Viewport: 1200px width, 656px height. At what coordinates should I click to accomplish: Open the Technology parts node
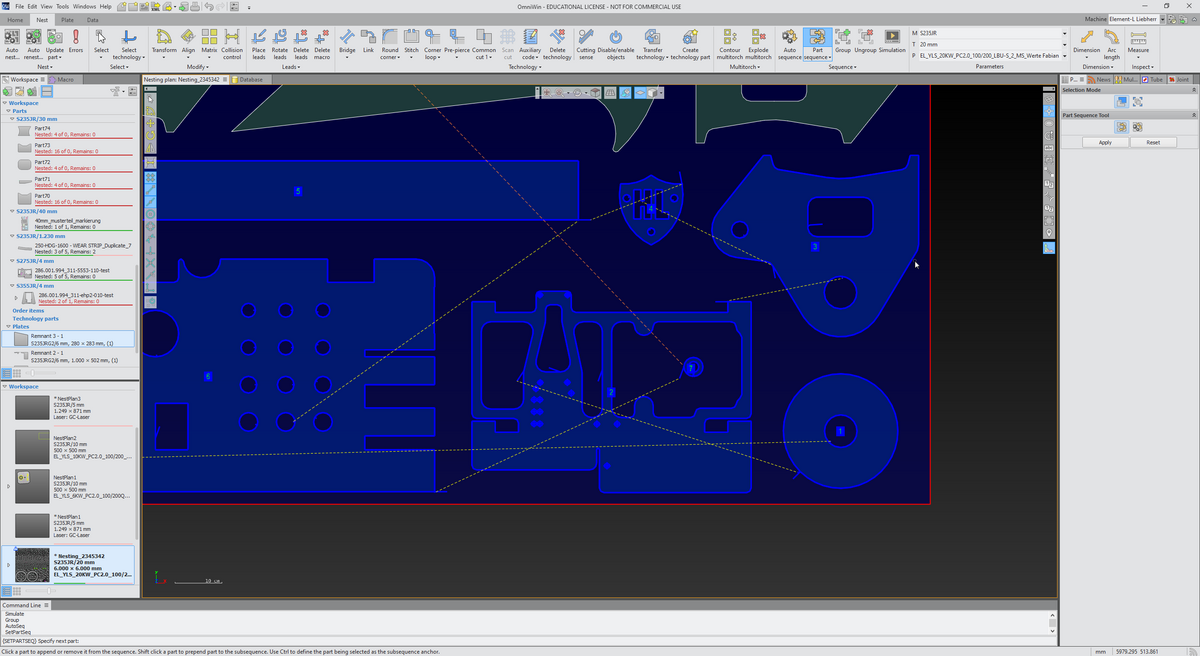36,319
